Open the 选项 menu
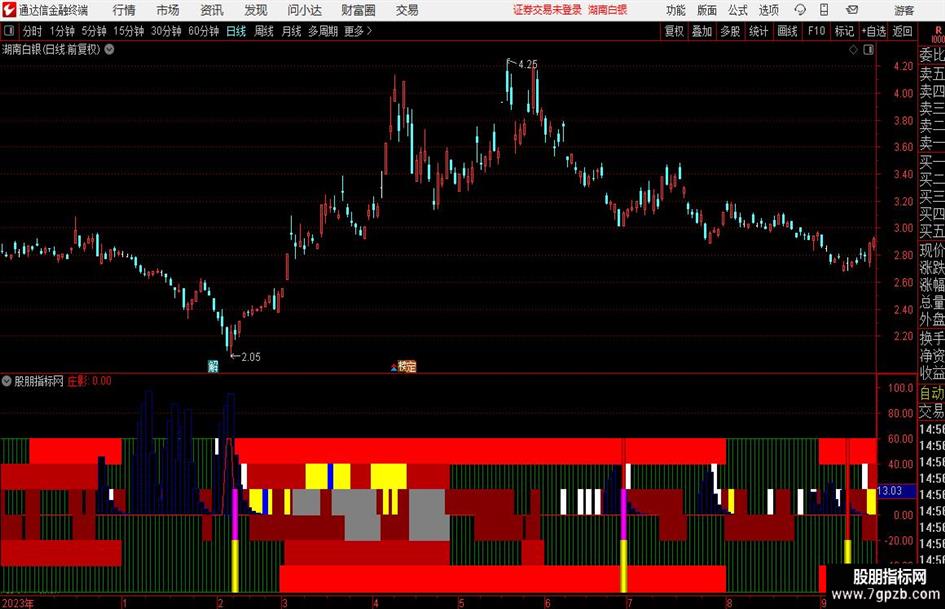Screen dimensions: 945x609 tap(769, 10)
